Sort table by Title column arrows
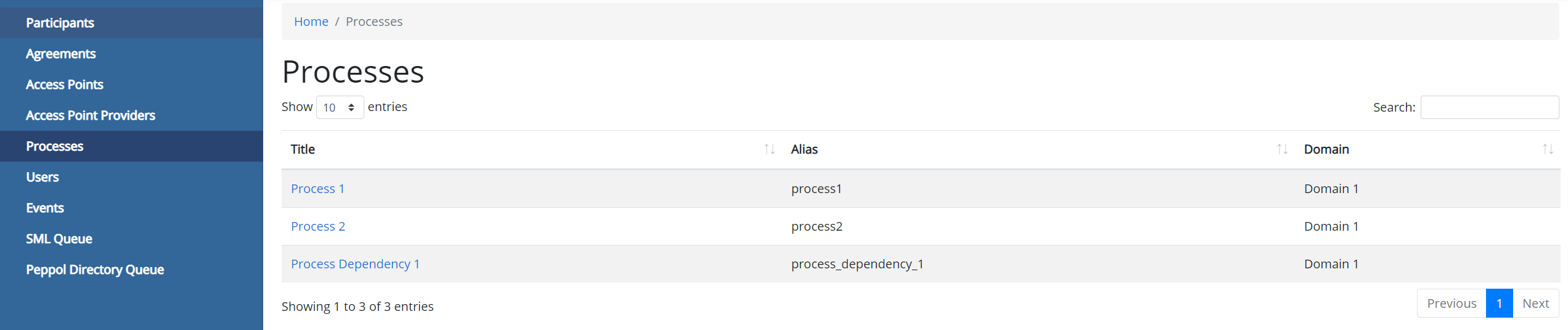 (x=769, y=149)
